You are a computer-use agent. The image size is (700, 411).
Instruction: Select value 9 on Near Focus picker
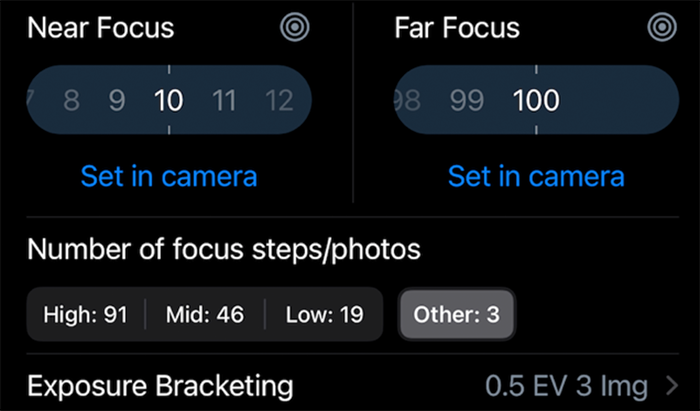(117, 100)
